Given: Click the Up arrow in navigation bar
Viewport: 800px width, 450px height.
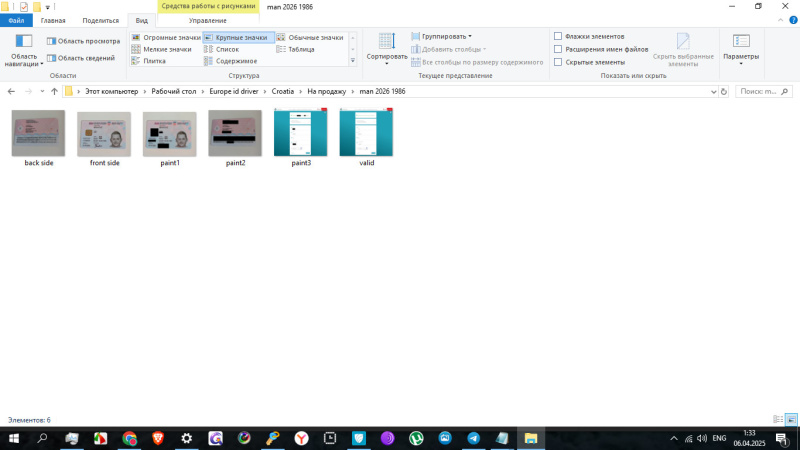Looking at the screenshot, I should point(54,91).
